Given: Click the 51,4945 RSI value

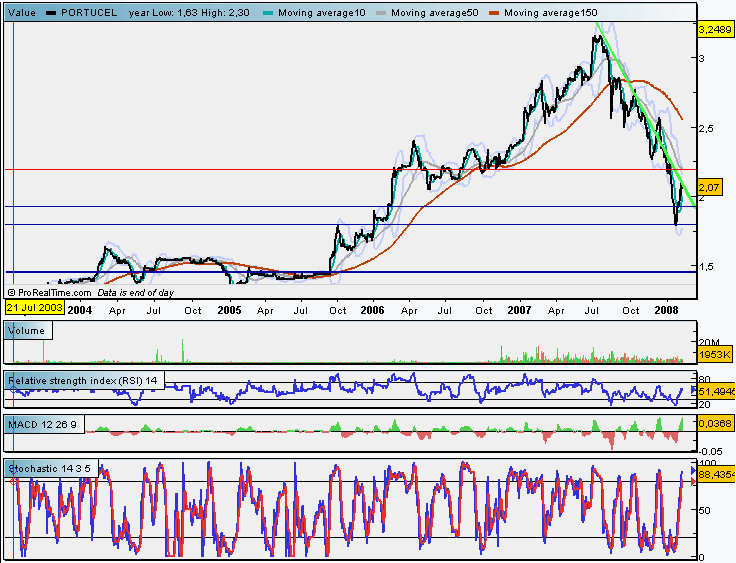Looking at the screenshot, I should [717, 391].
